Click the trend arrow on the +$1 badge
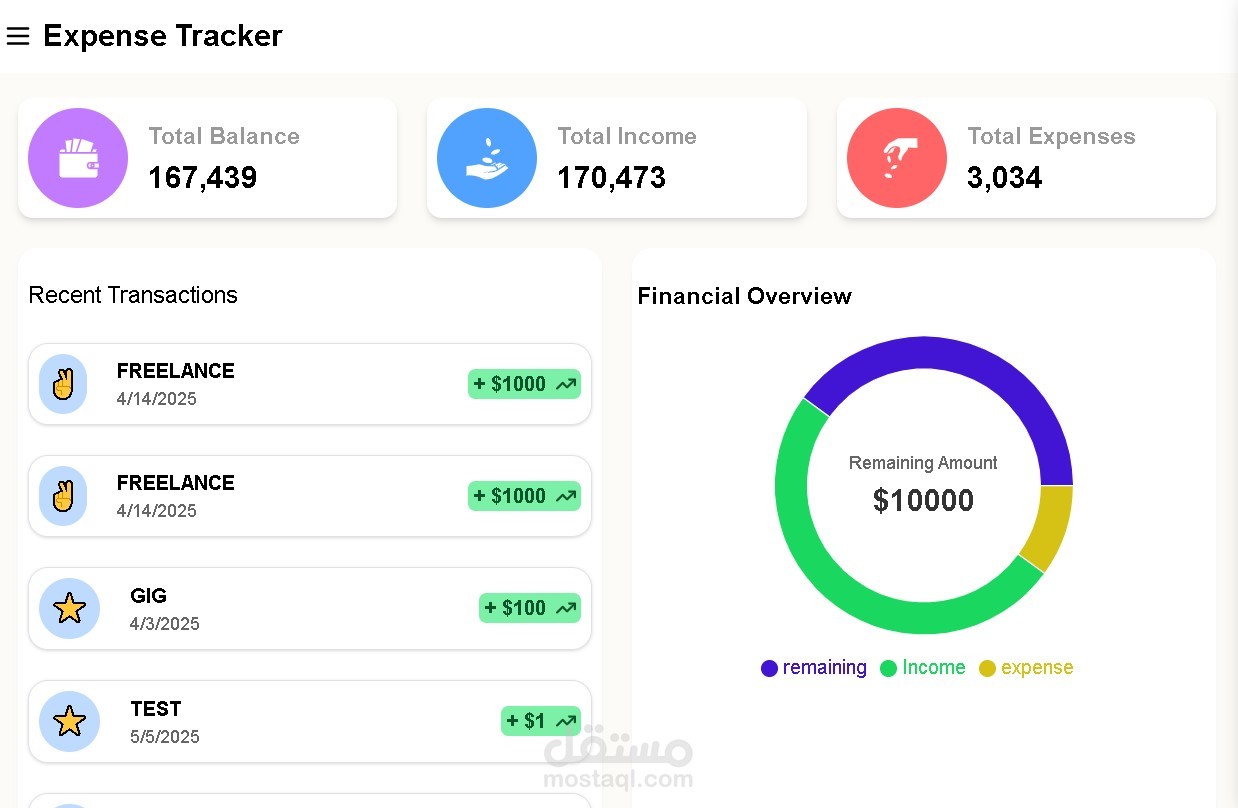Image resolution: width=1238 pixels, height=808 pixels. (x=566, y=721)
